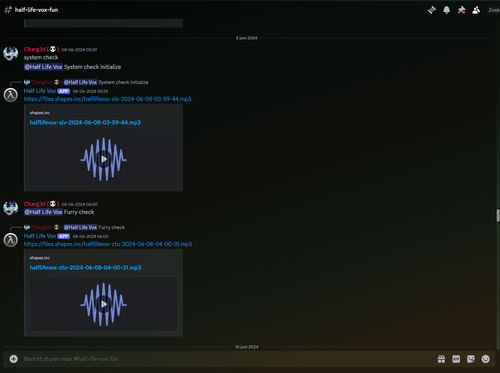
Task: Open the sticker picker icon
Action: [x=471, y=359]
